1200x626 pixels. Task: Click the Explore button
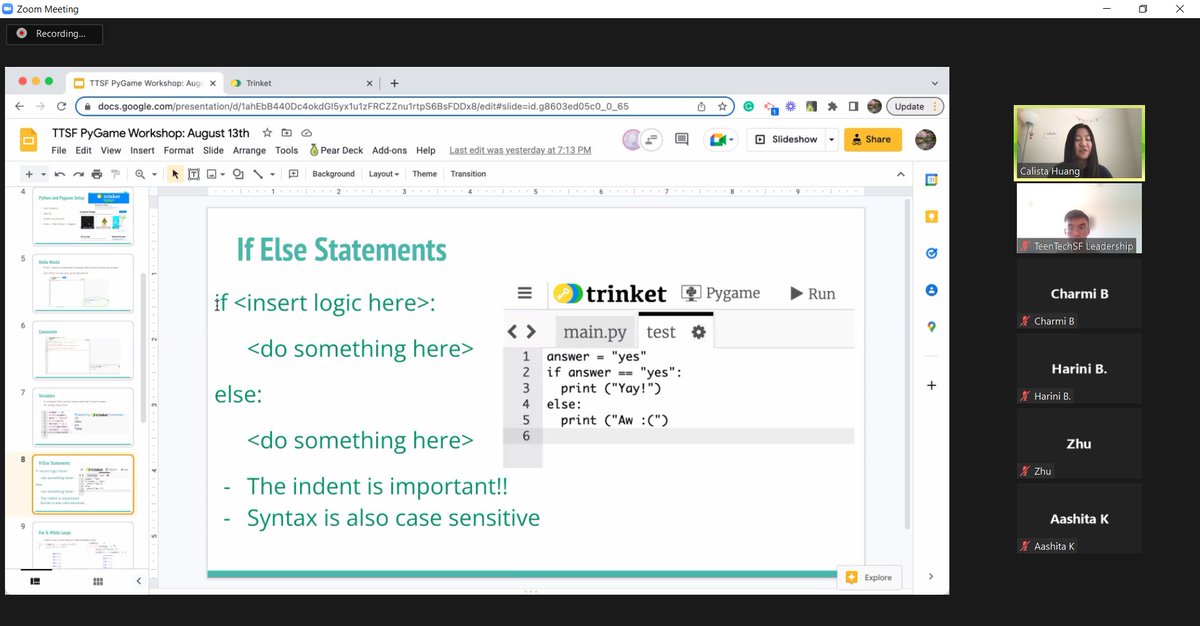coord(868,577)
